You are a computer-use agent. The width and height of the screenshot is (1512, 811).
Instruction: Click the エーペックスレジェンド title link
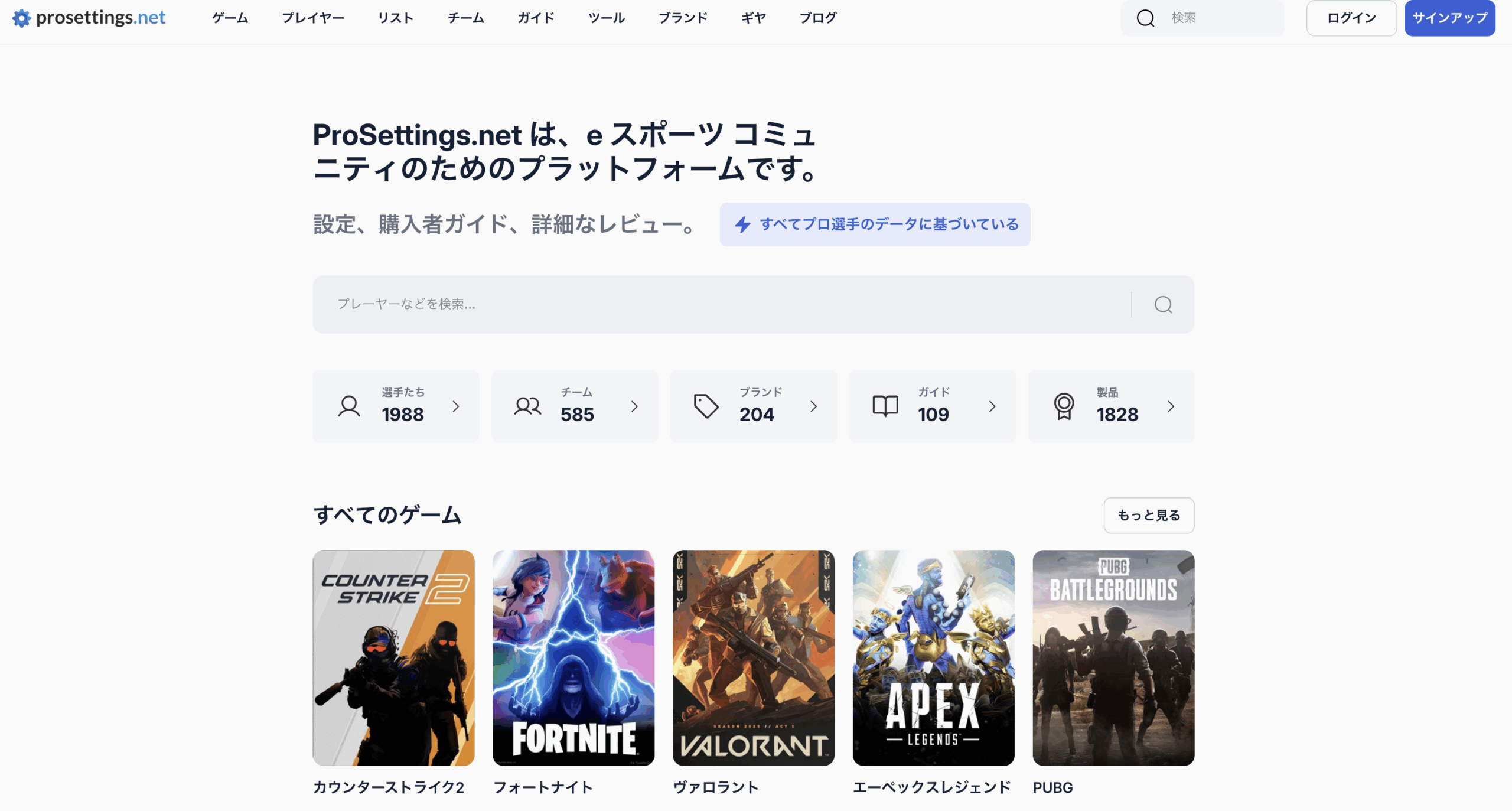coord(932,787)
